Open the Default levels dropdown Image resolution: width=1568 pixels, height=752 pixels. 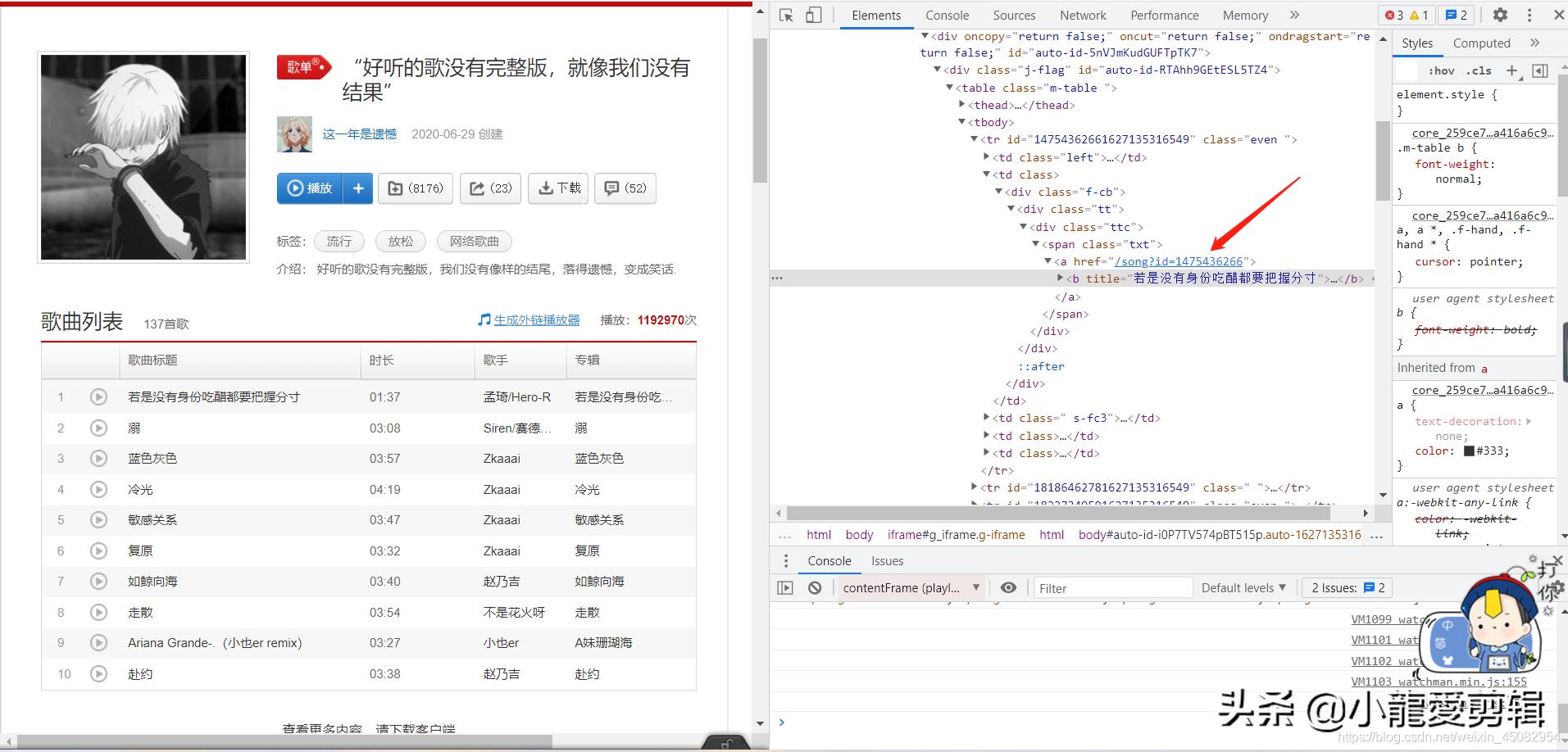(x=1243, y=587)
